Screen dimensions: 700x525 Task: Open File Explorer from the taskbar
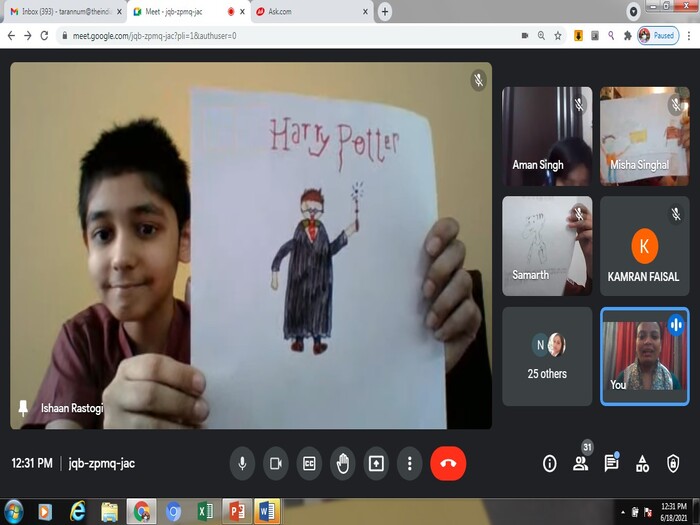(x=109, y=512)
